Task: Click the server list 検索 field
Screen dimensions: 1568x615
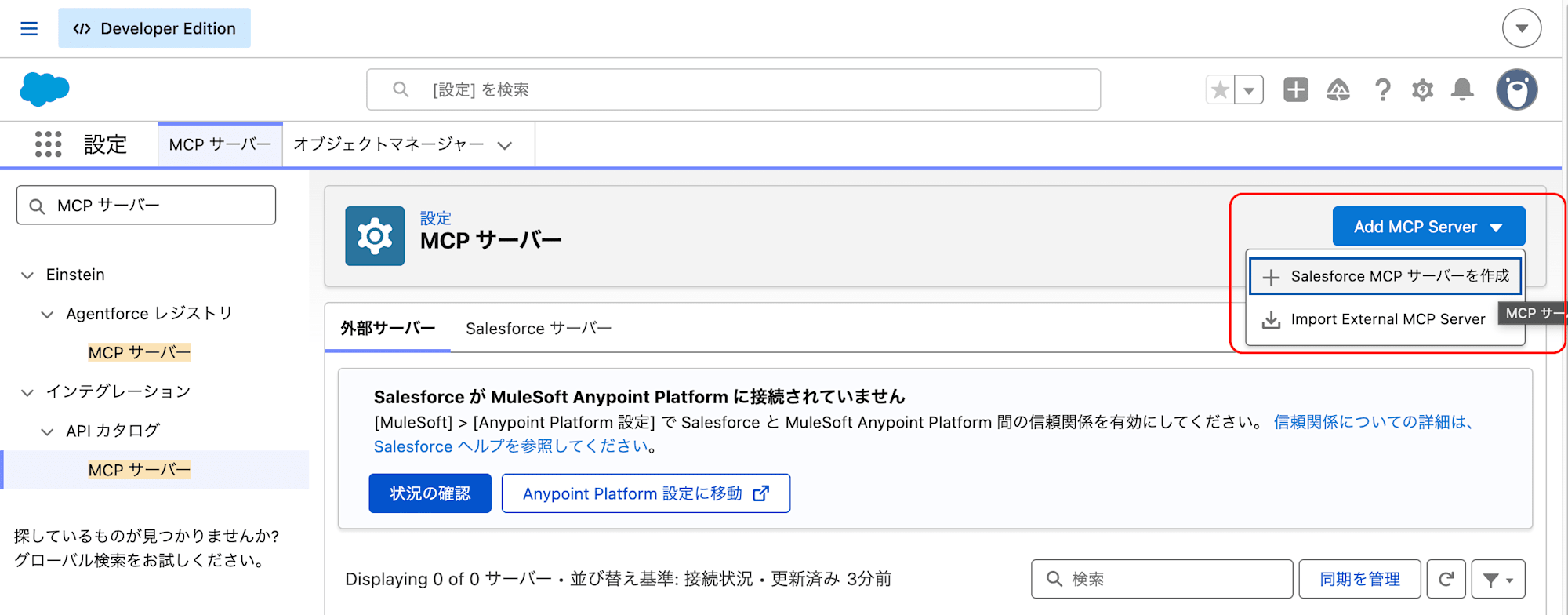Action: (1162, 579)
